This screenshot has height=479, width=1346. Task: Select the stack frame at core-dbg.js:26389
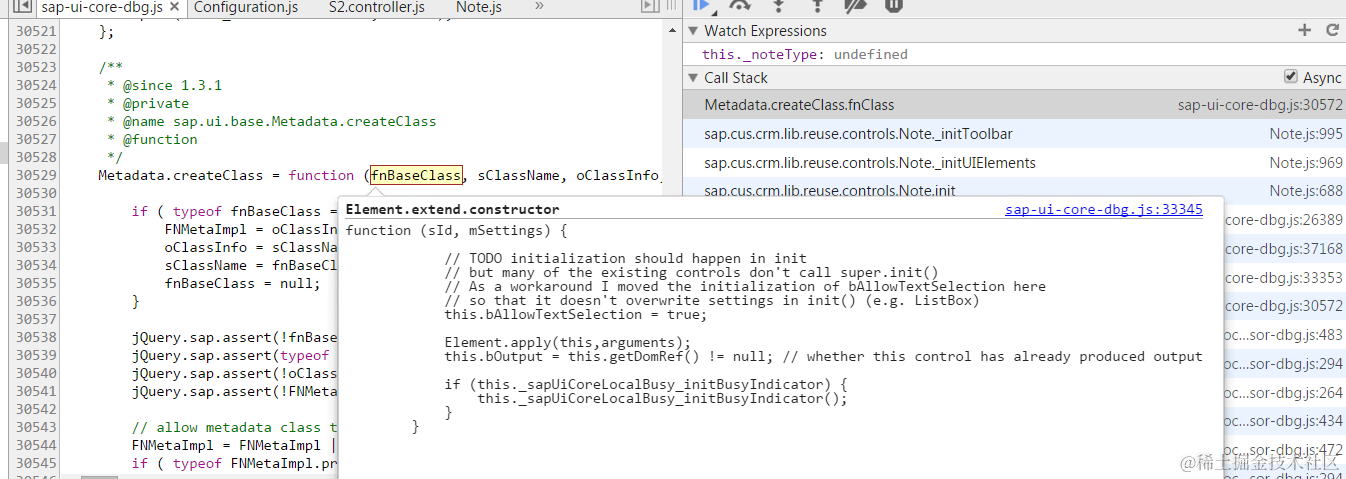pyautogui.click(x=1285, y=220)
